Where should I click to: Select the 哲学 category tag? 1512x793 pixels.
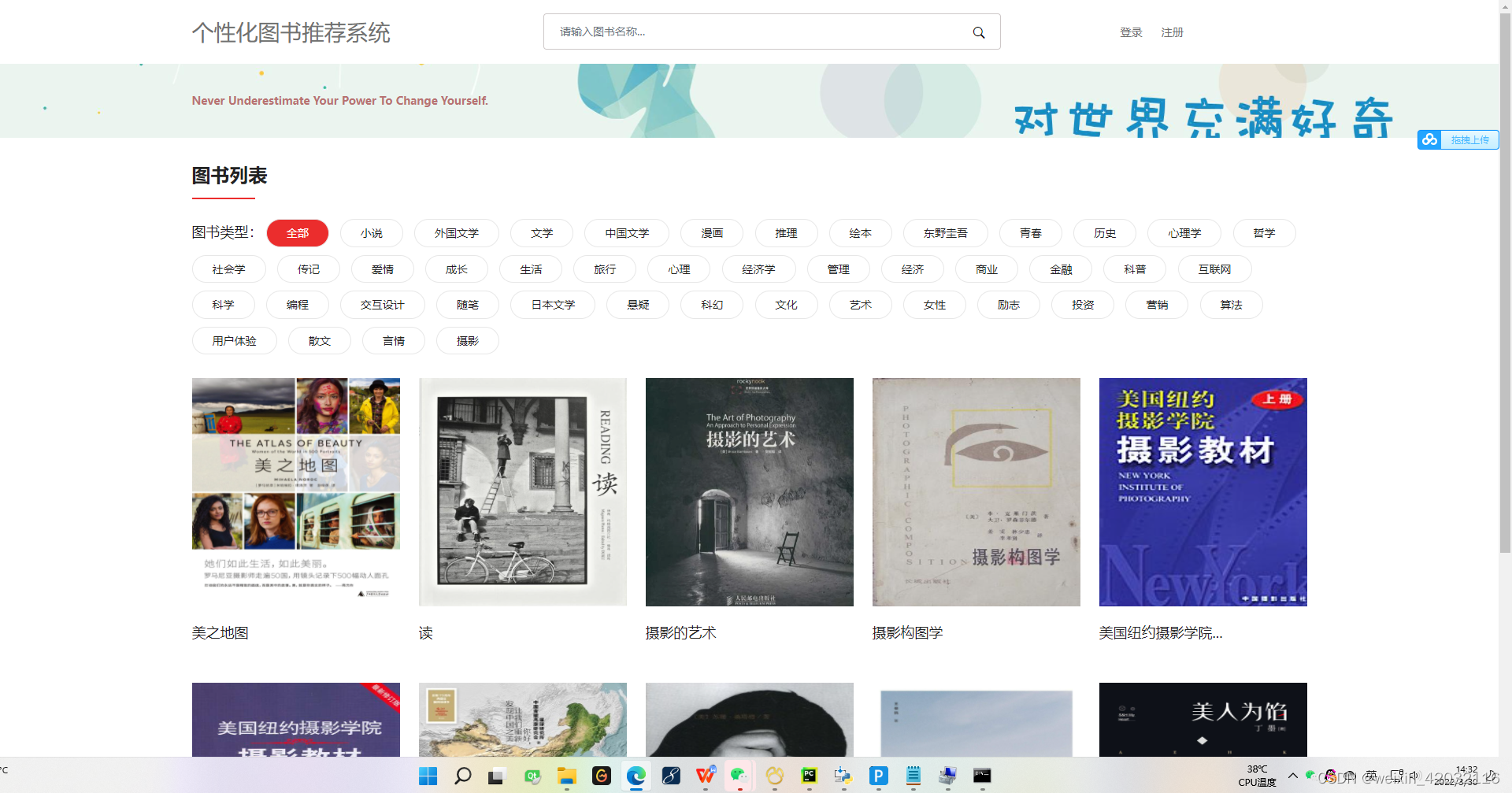pos(1264,233)
